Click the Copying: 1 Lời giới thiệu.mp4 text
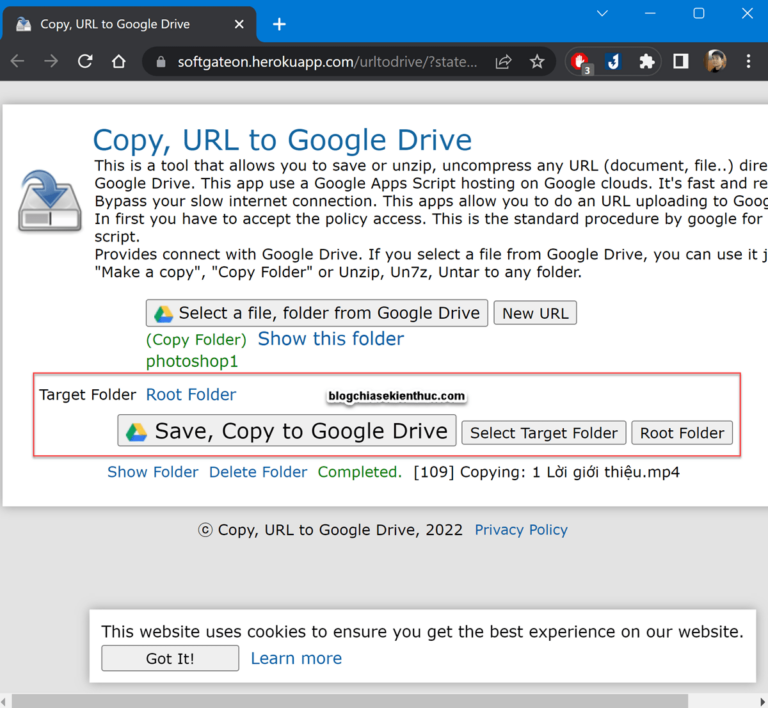 tap(570, 472)
